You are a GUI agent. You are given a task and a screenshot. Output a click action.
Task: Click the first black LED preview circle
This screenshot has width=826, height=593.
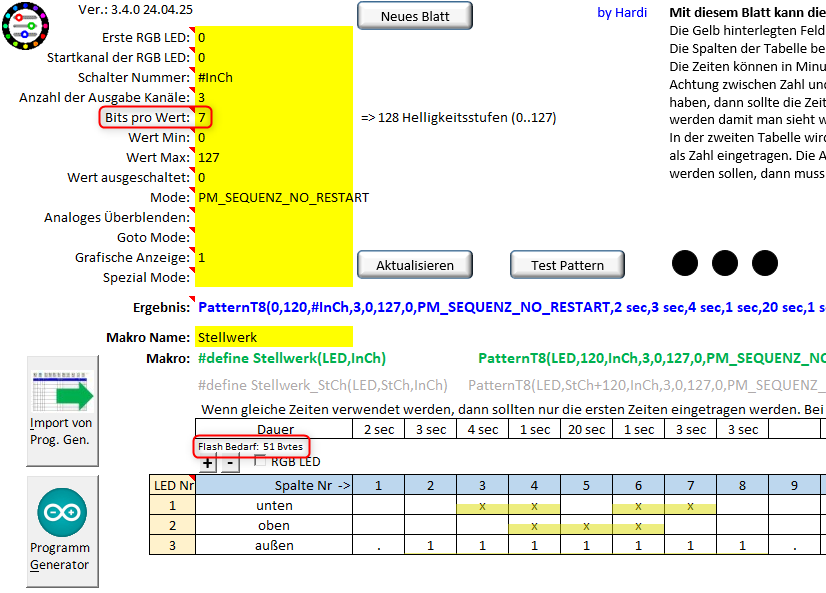click(685, 263)
